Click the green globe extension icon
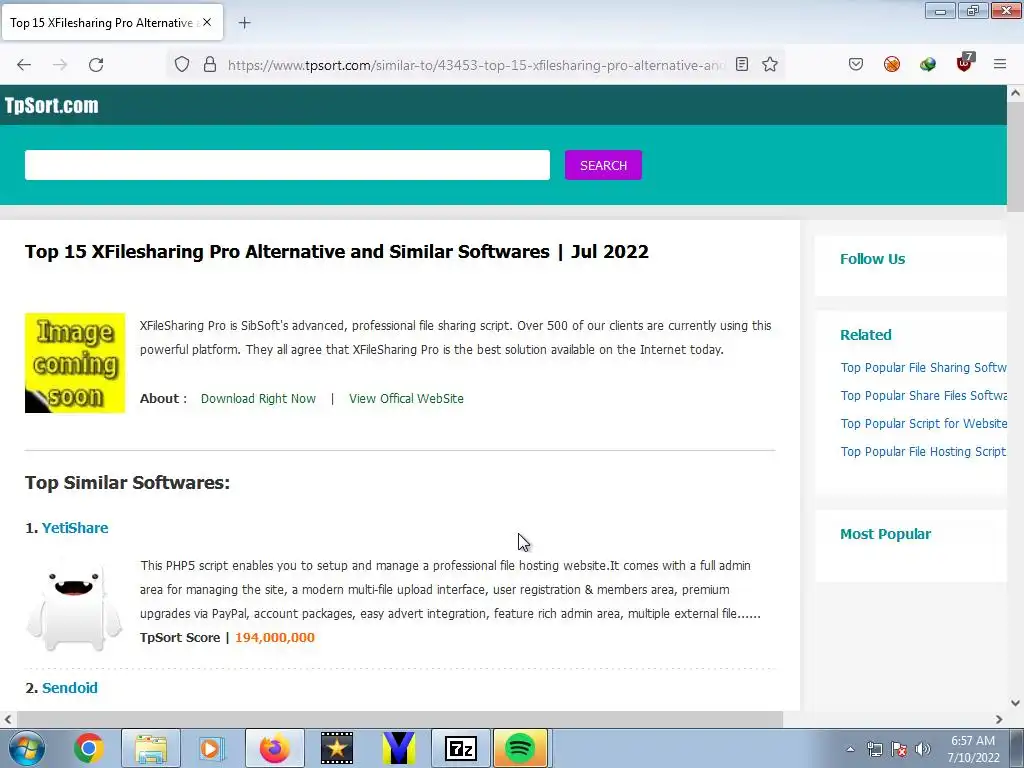The image size is (1024, 768). (927, 64)
